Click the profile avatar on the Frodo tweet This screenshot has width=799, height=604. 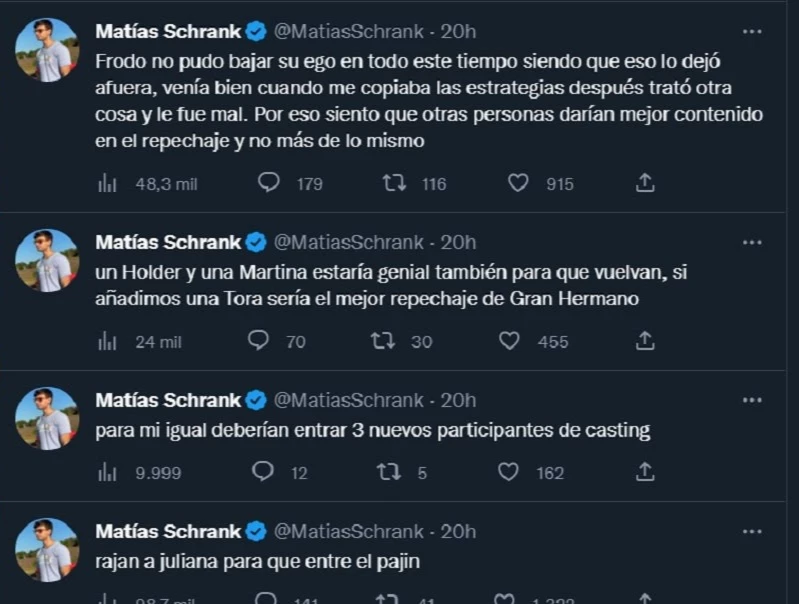[46, 50]
